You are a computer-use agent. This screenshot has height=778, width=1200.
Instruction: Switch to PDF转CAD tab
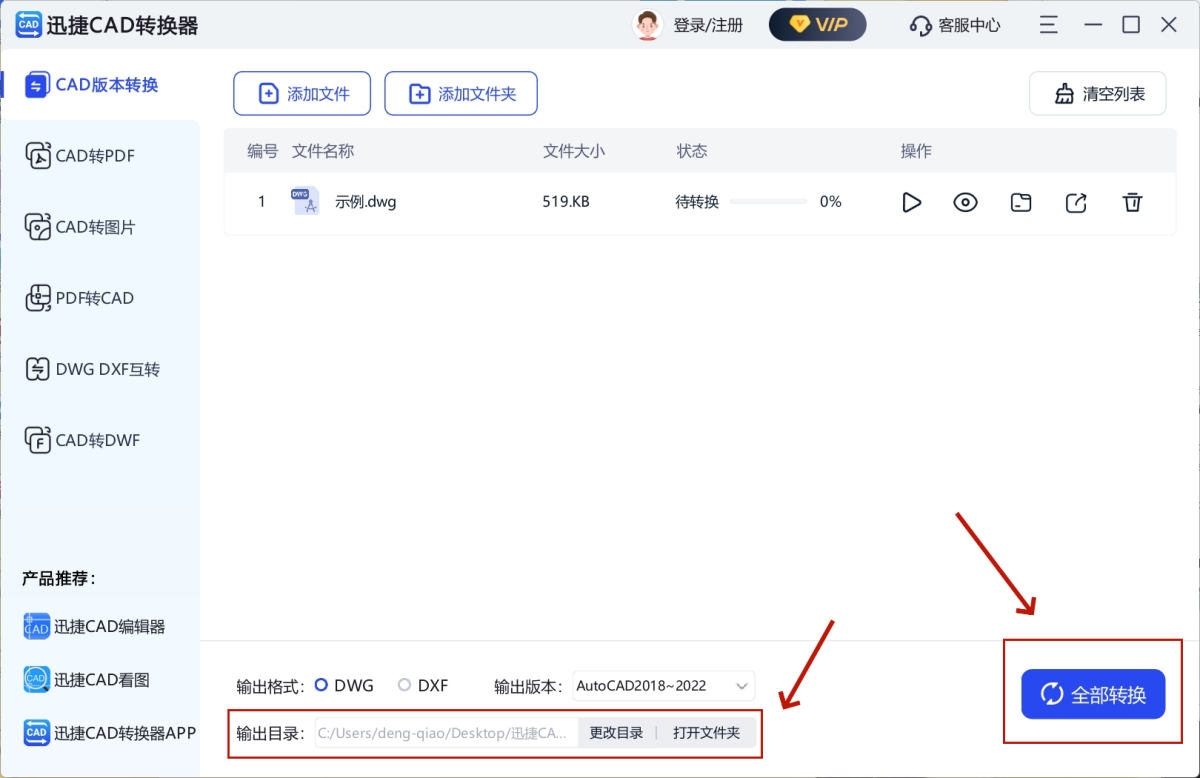point(80,298)
